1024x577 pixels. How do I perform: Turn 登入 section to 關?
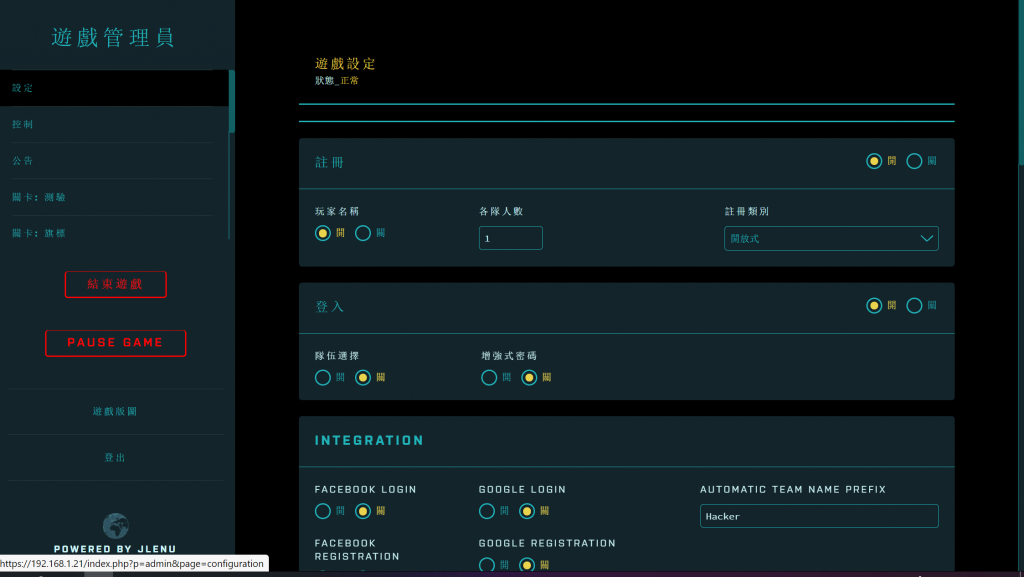914,306
